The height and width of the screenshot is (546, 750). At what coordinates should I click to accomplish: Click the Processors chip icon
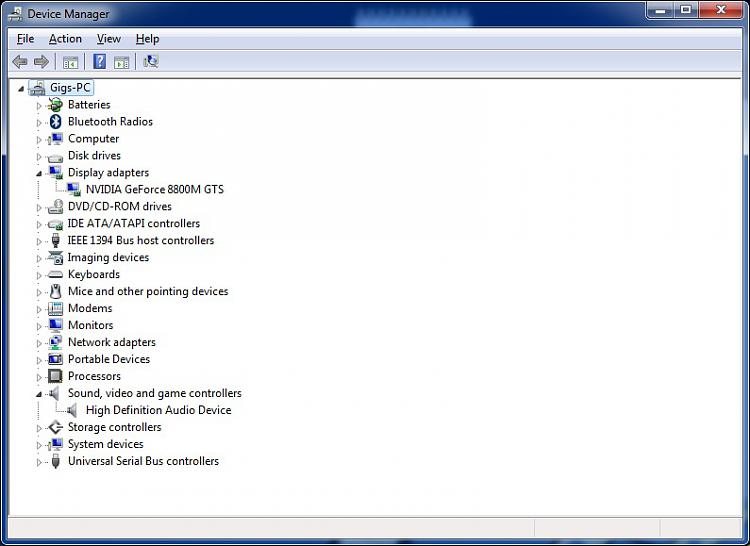55,376
